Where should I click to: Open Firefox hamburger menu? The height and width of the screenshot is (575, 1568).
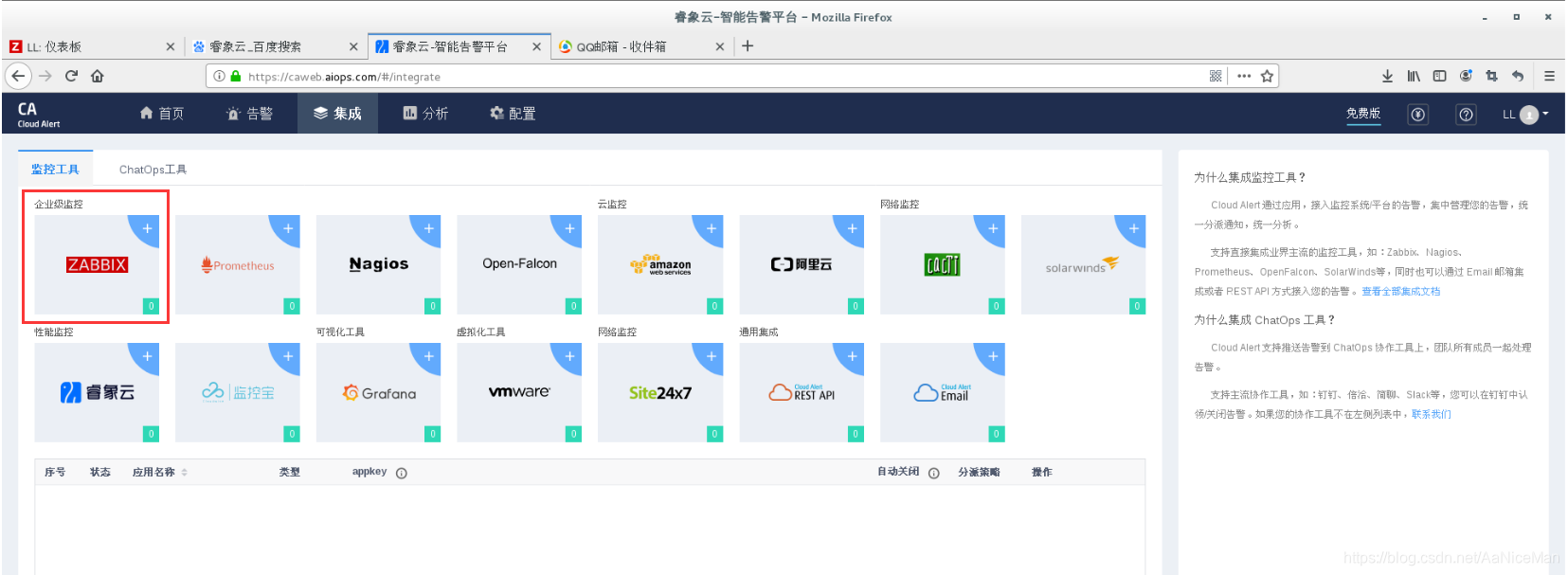(x=1549, y=76)
